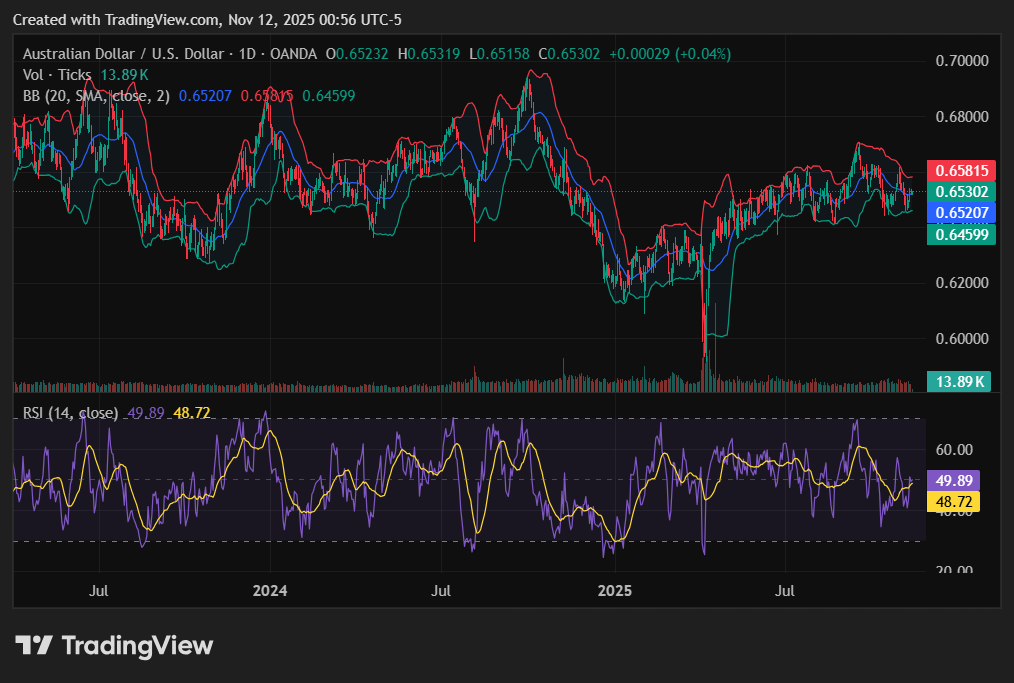Click the yellow 48.72 RSI axis tag

point(954,501)
